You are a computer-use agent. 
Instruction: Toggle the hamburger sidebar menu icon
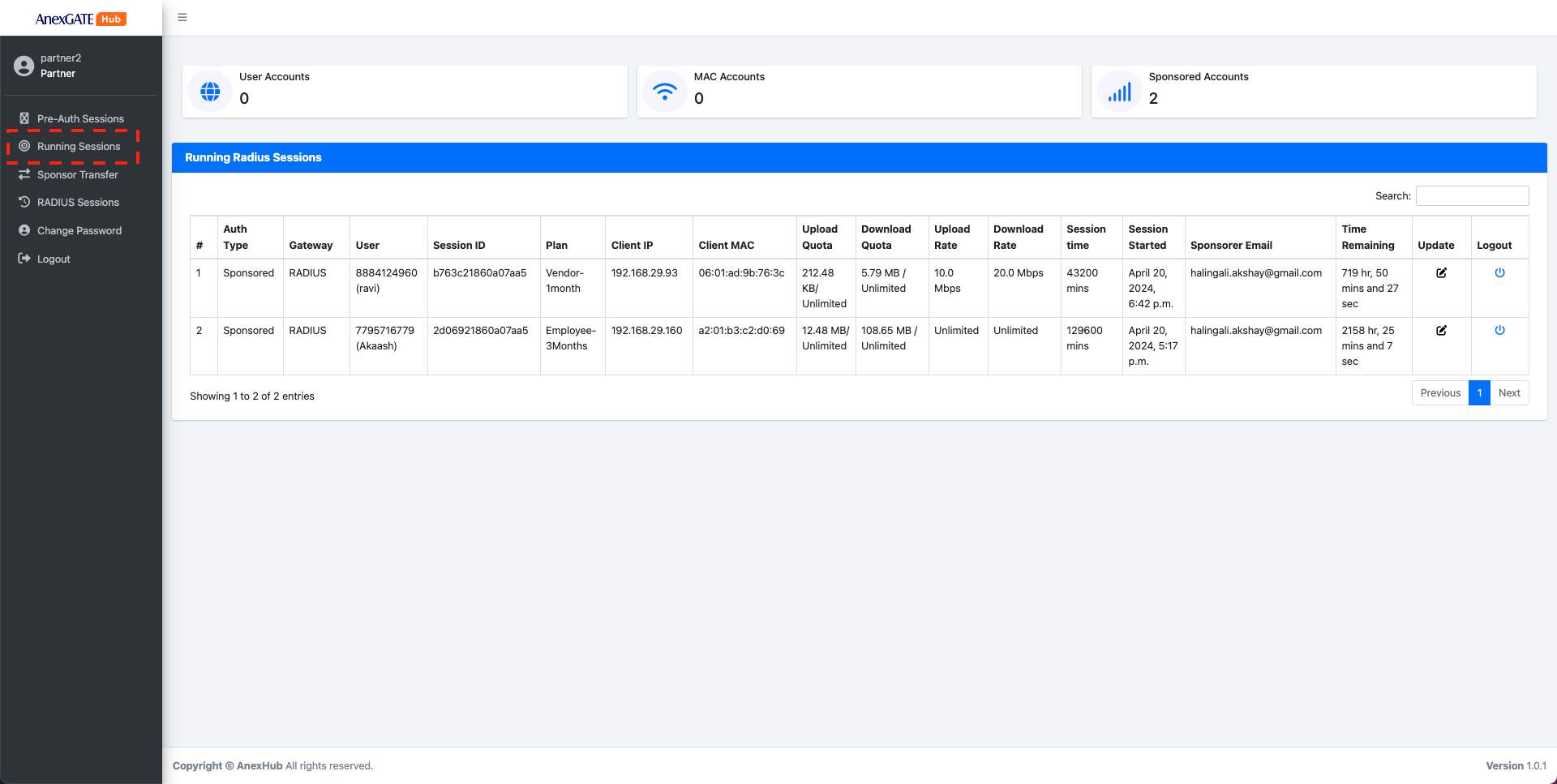(x=182, y=17)
